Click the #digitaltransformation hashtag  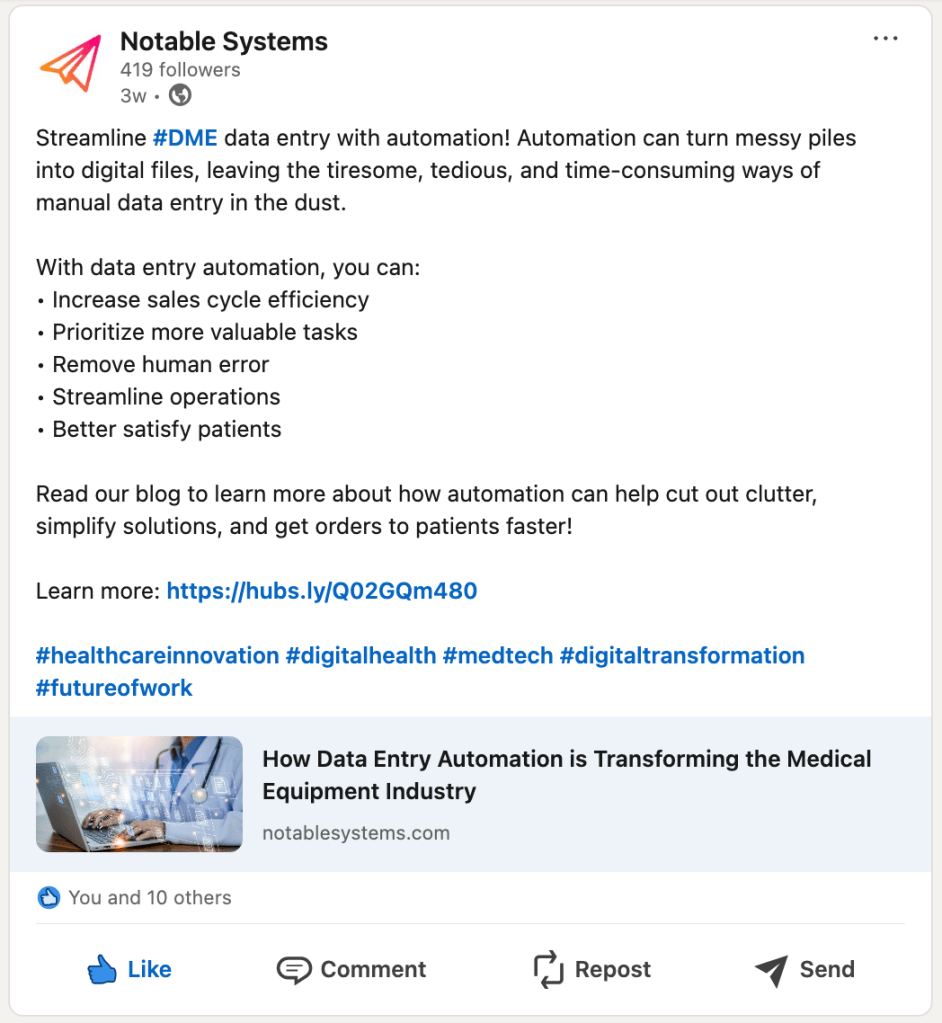click(x=682, y=656)
